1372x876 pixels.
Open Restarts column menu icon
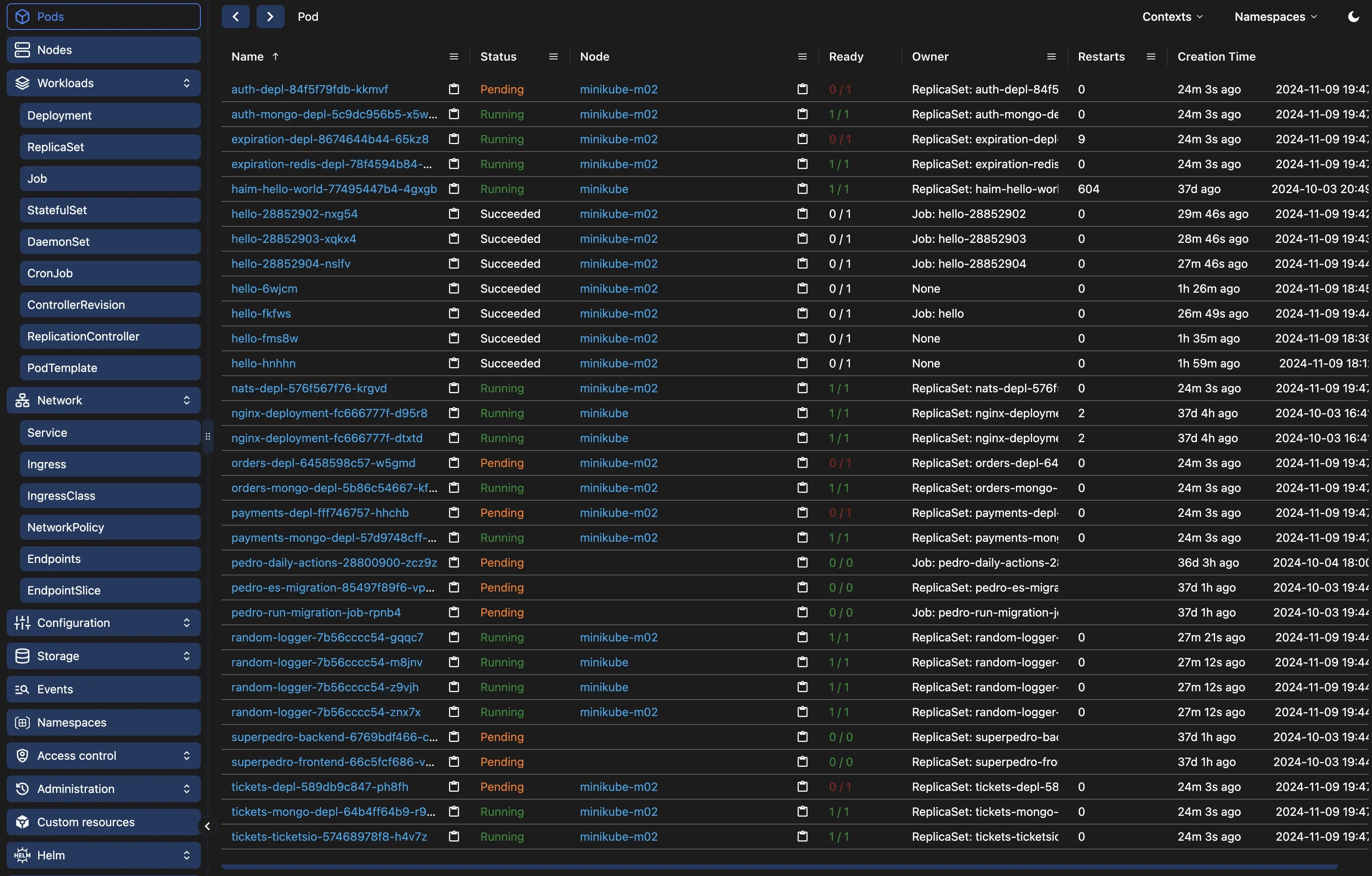(1150, 56)
